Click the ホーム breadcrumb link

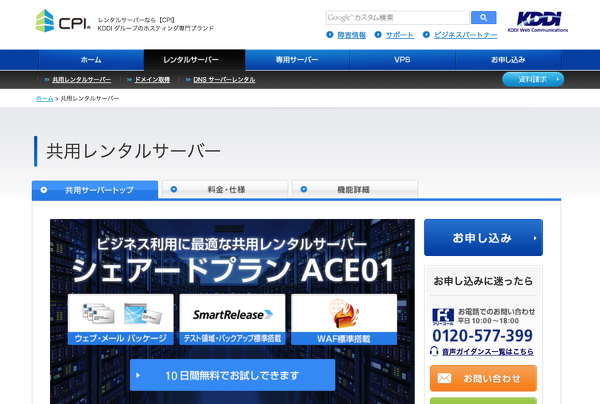point(44,99)
